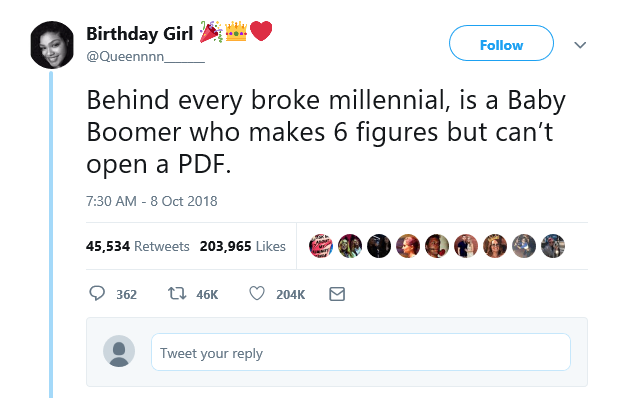Screen dimensions: 620x398
Task: Send tweet via envelope direct message icon
Action: 337,294
